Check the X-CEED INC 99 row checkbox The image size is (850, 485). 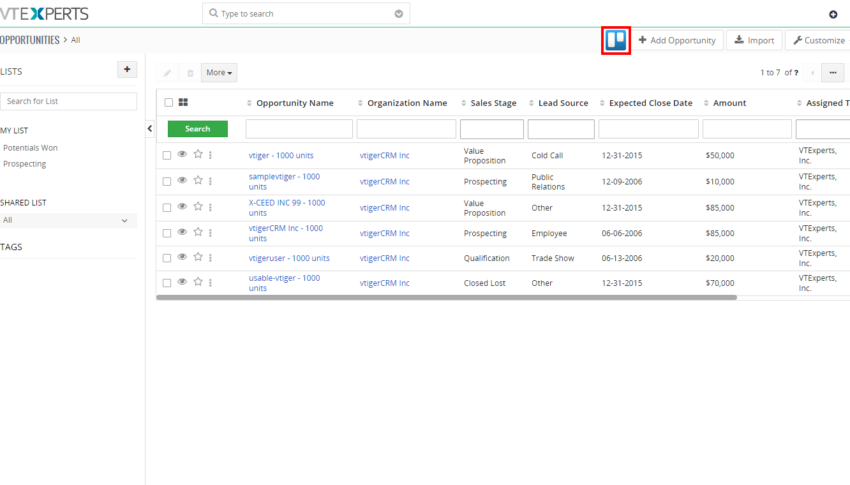pyautogui.click(x=167, y=208)
